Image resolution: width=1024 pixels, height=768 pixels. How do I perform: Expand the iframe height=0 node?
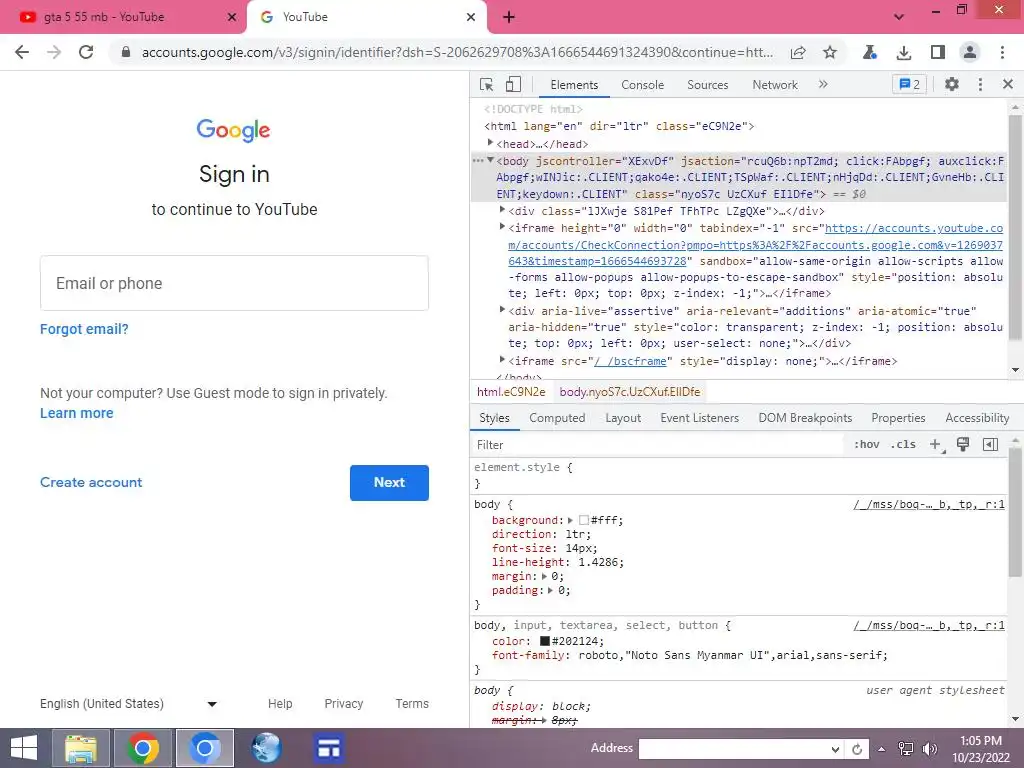(502, 227)
